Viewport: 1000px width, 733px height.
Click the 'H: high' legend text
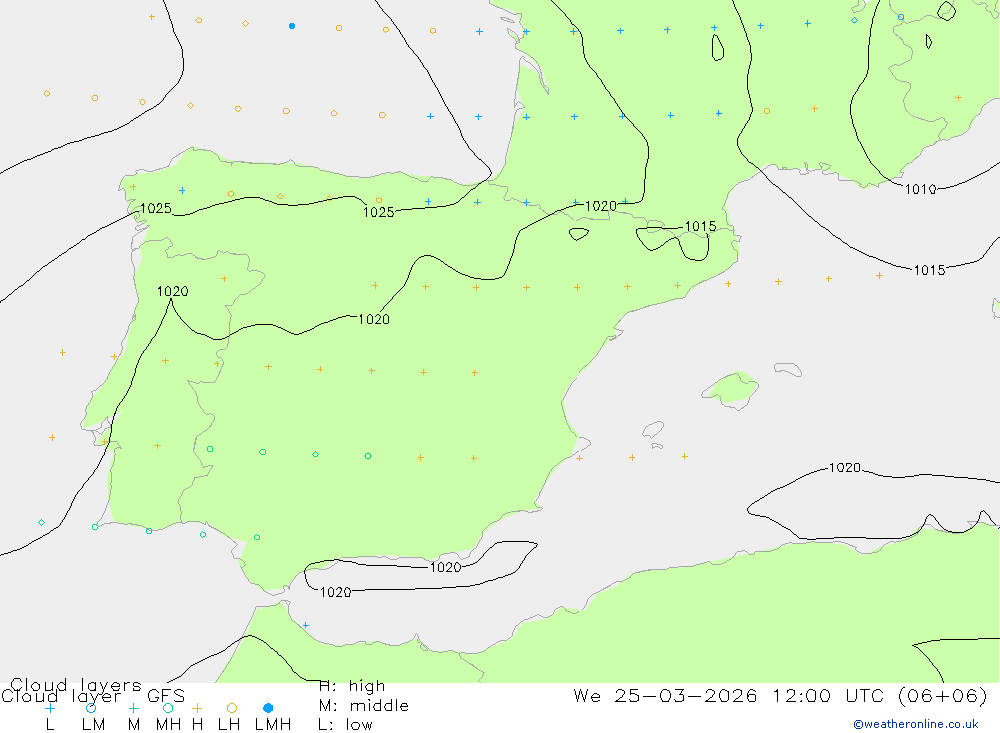(352, 686)
